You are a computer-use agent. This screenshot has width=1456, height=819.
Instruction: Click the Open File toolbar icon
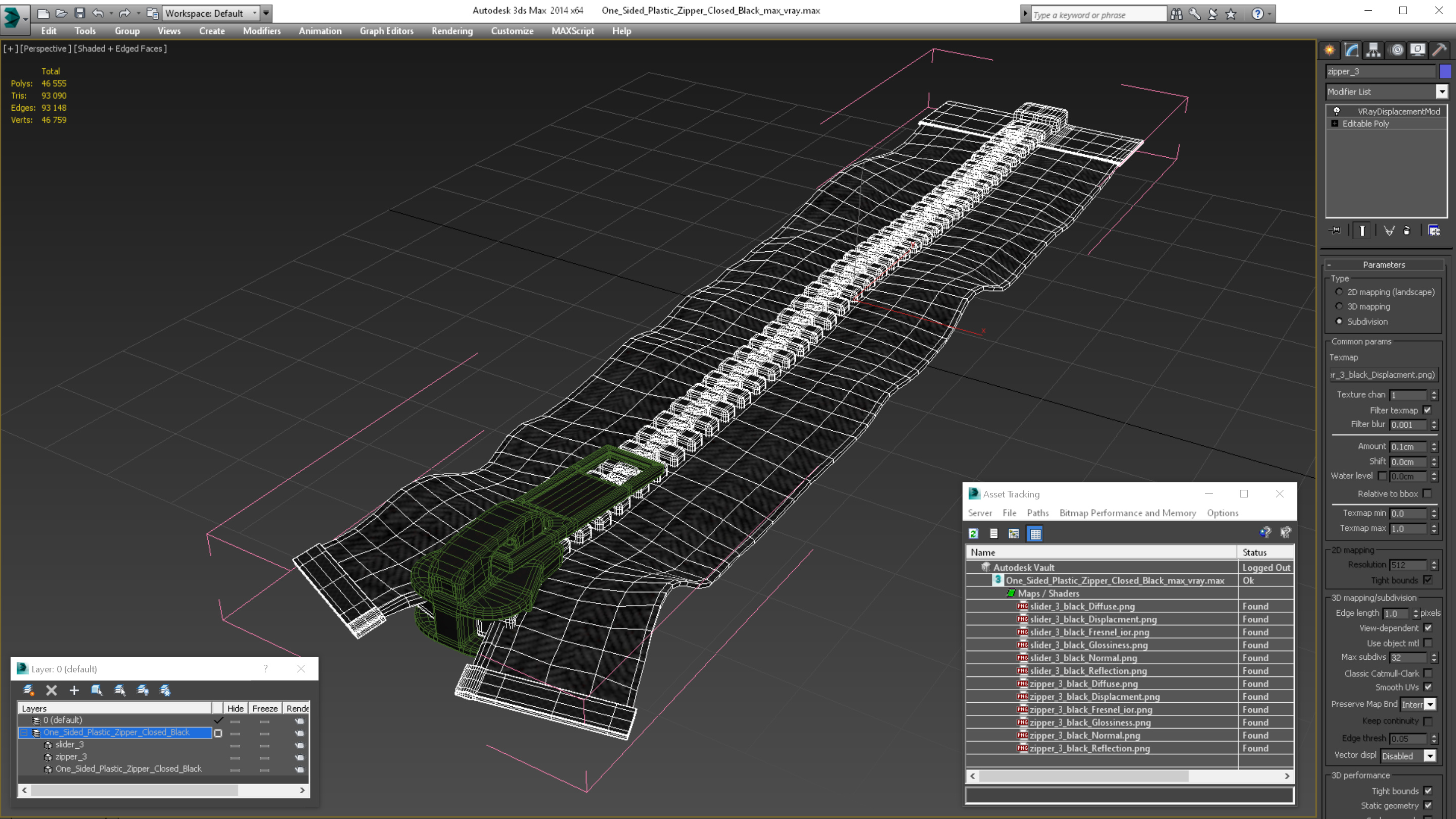pos(61,13)
